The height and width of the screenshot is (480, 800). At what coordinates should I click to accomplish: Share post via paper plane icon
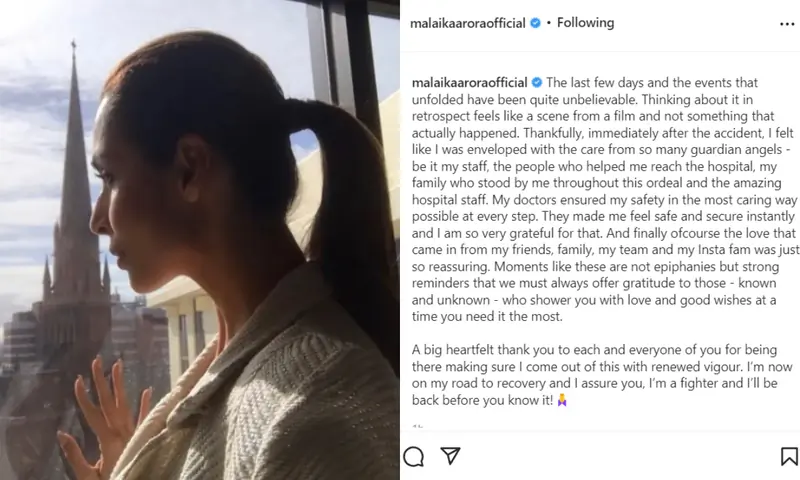(x=451, y=456)
